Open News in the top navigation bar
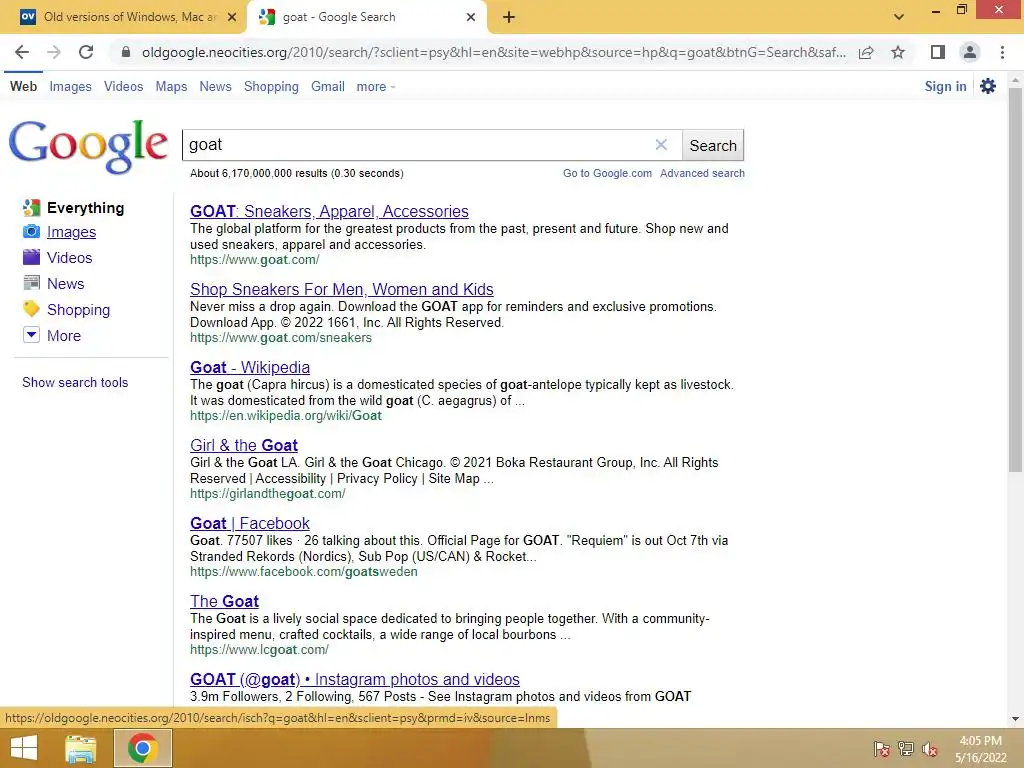 [216, 86]
